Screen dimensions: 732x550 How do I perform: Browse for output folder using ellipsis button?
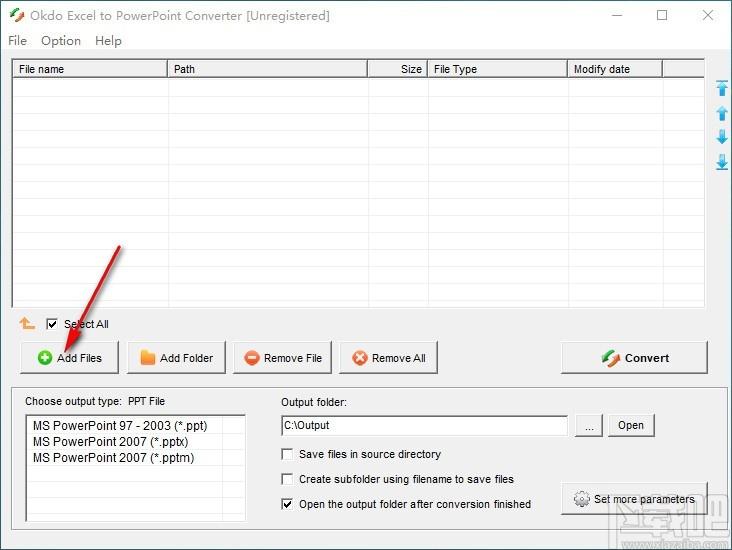click(589, 425)
